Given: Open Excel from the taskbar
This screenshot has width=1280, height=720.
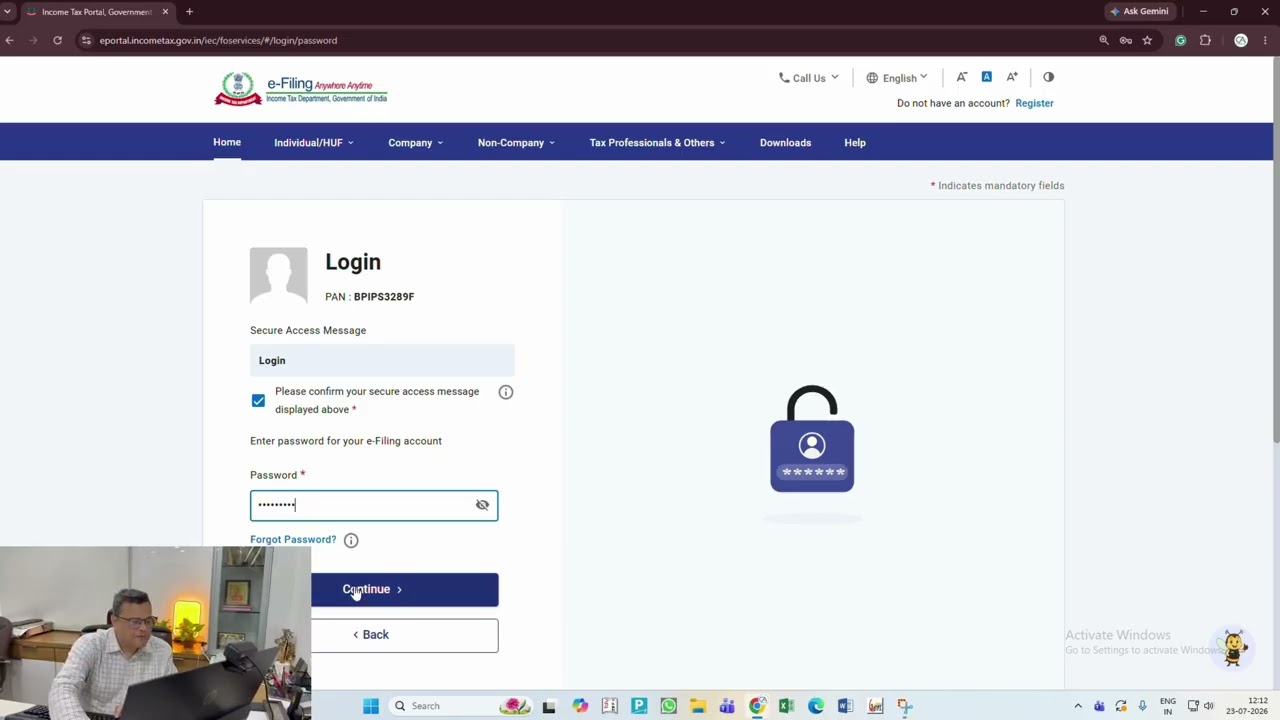Looking at the screenshot, I should [787, 706].
